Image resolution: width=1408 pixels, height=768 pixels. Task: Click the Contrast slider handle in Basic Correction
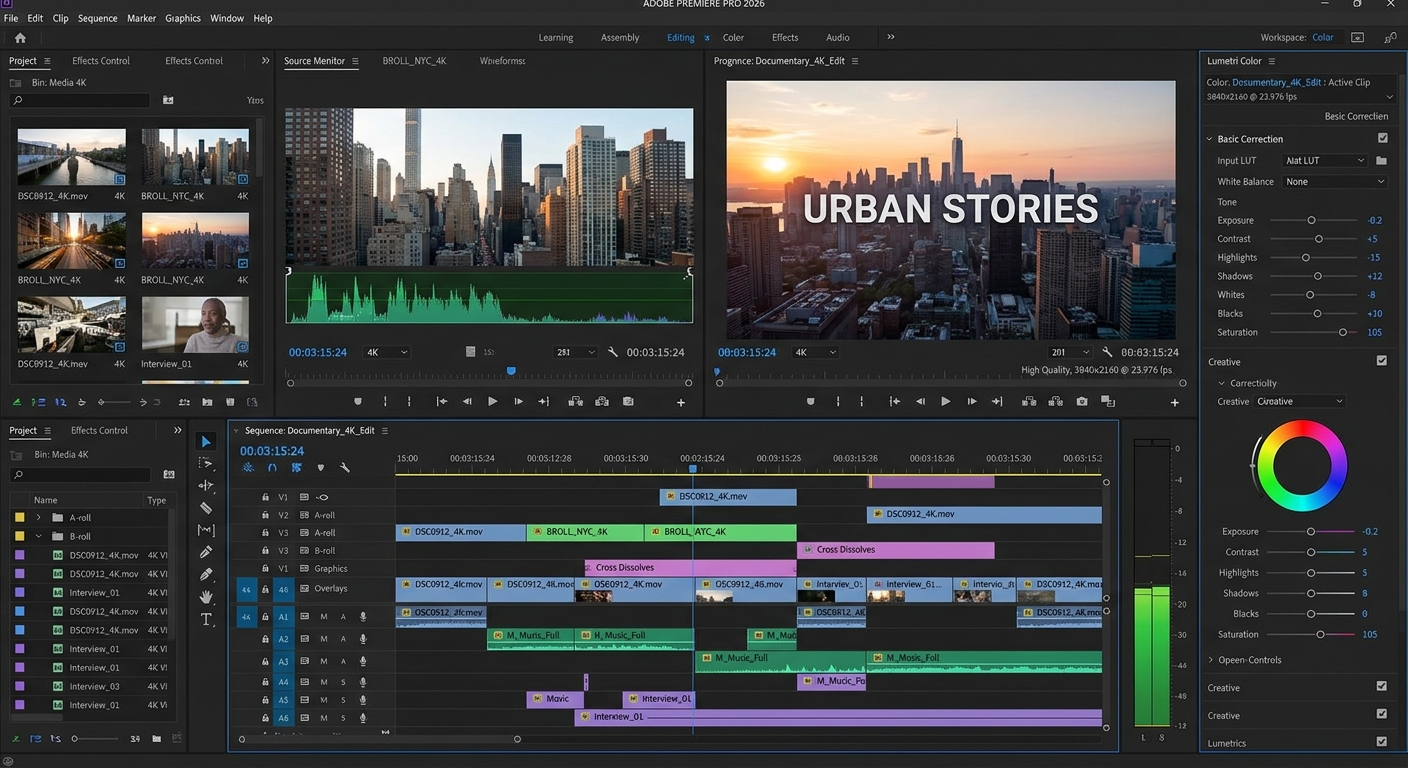[1318, 239]
